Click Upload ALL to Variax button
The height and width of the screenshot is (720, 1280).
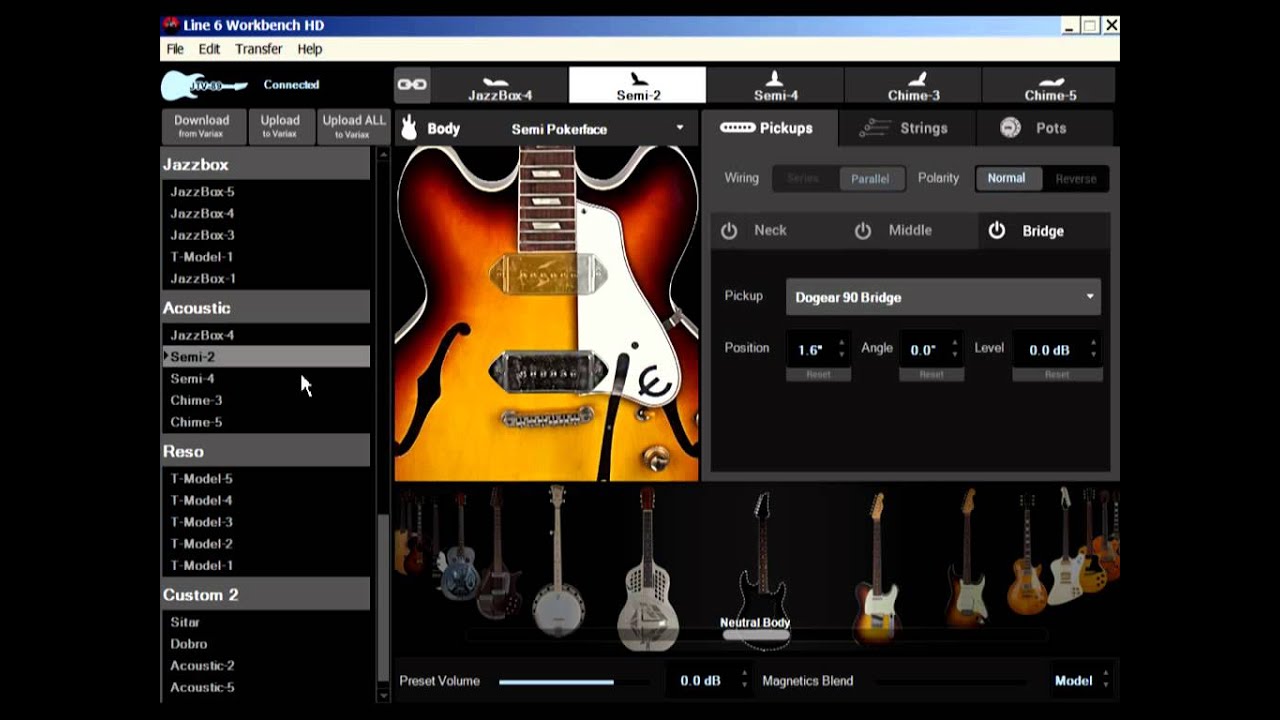353,126
